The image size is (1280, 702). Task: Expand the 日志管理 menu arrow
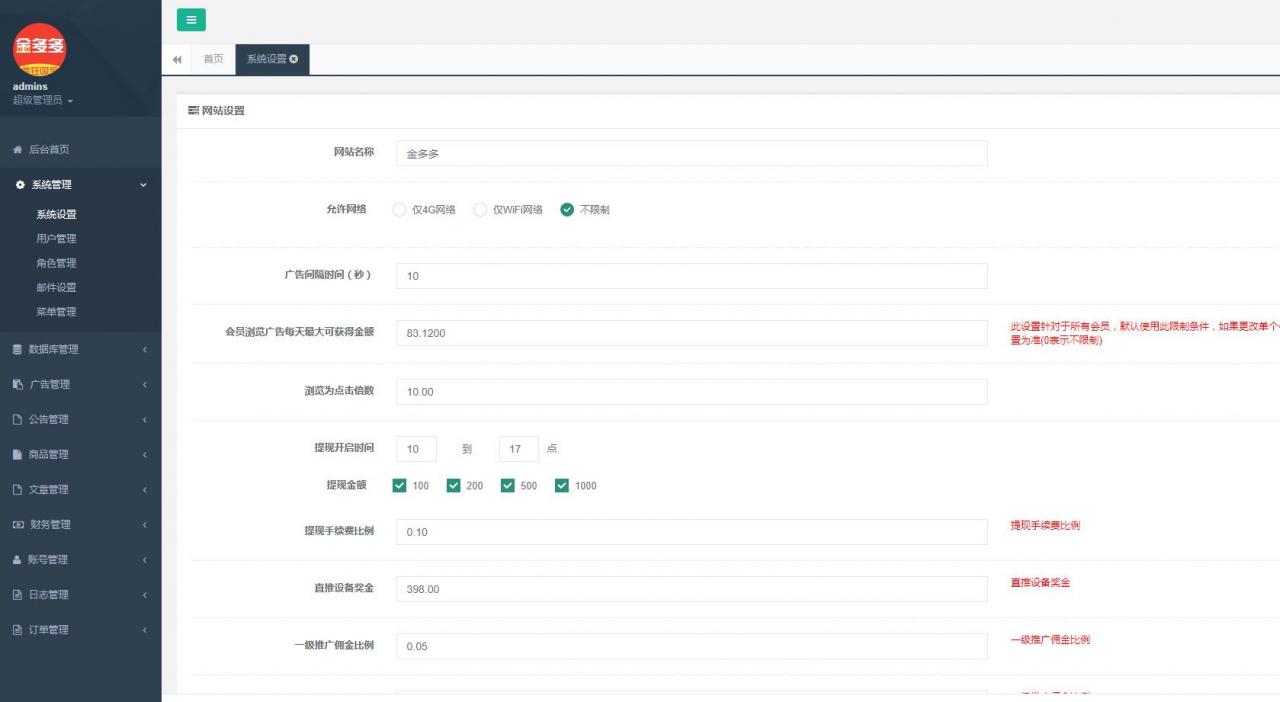(x=145, y=595)
